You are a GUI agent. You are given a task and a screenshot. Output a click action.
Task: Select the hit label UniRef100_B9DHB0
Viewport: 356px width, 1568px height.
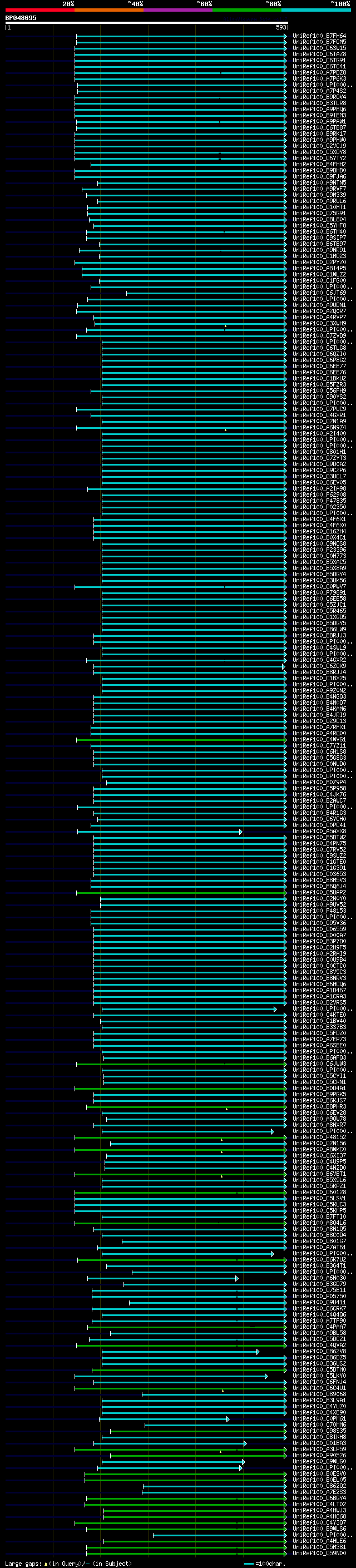pos(319,170)
